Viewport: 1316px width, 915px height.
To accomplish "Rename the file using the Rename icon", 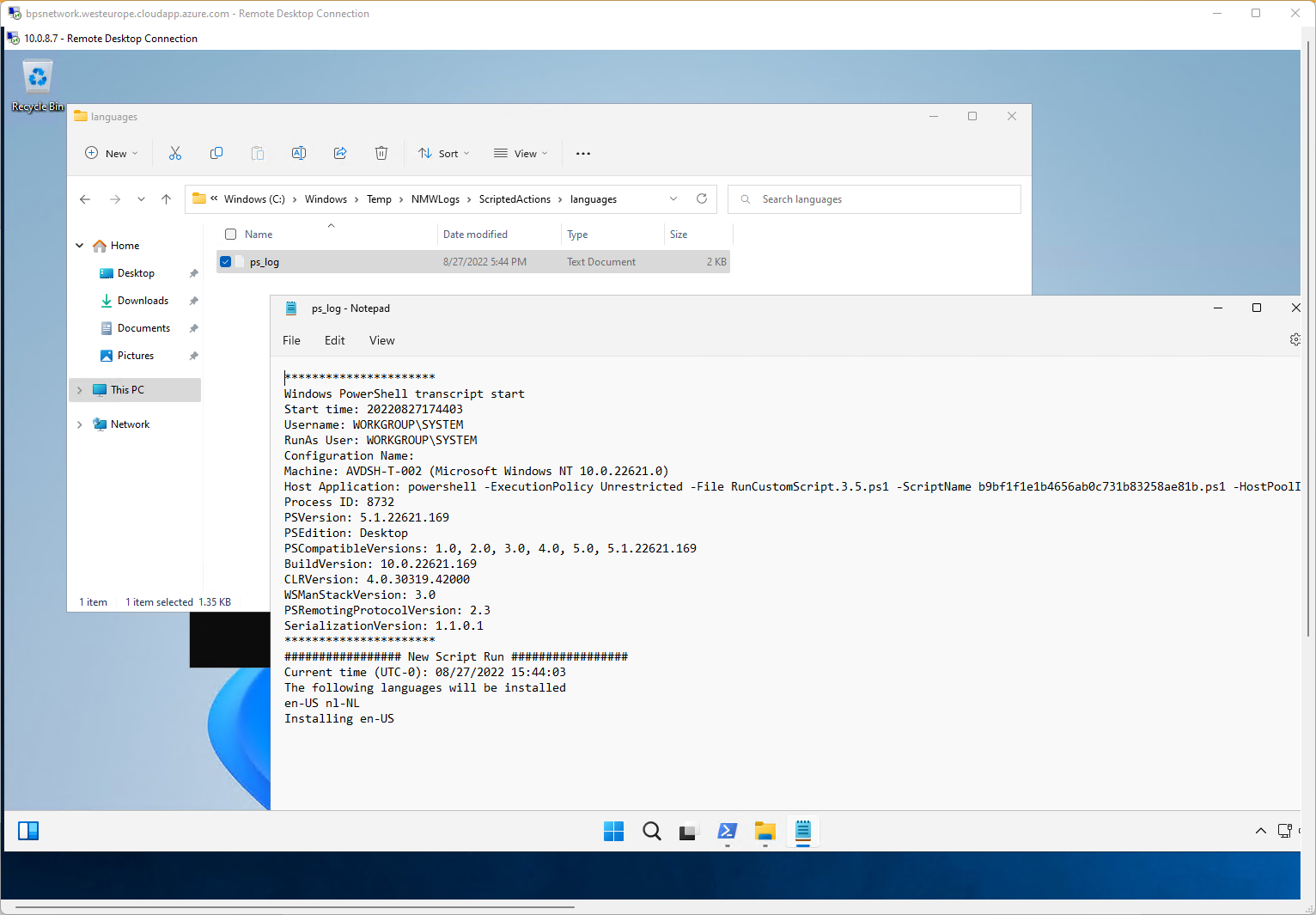I will click(x=299, y=153).
